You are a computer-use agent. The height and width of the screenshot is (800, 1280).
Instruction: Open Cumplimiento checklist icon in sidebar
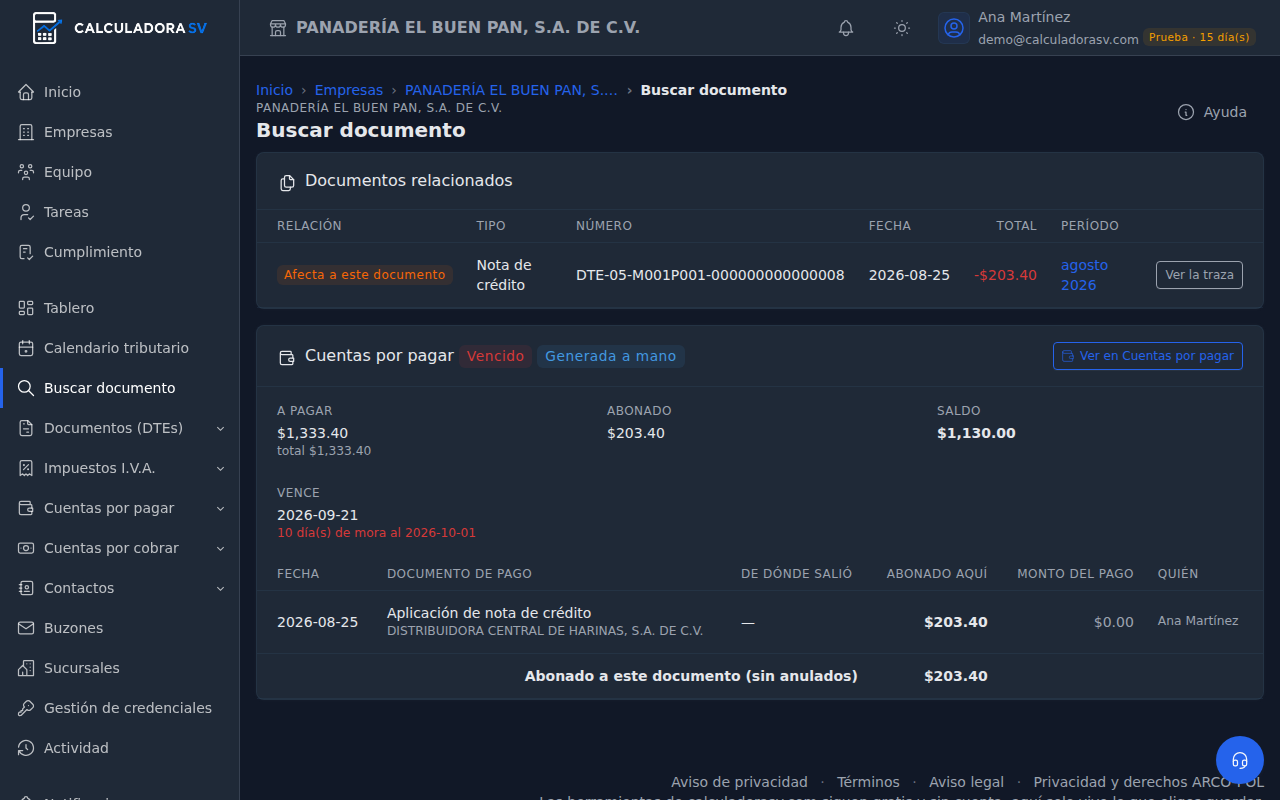[x=26, y=252]
